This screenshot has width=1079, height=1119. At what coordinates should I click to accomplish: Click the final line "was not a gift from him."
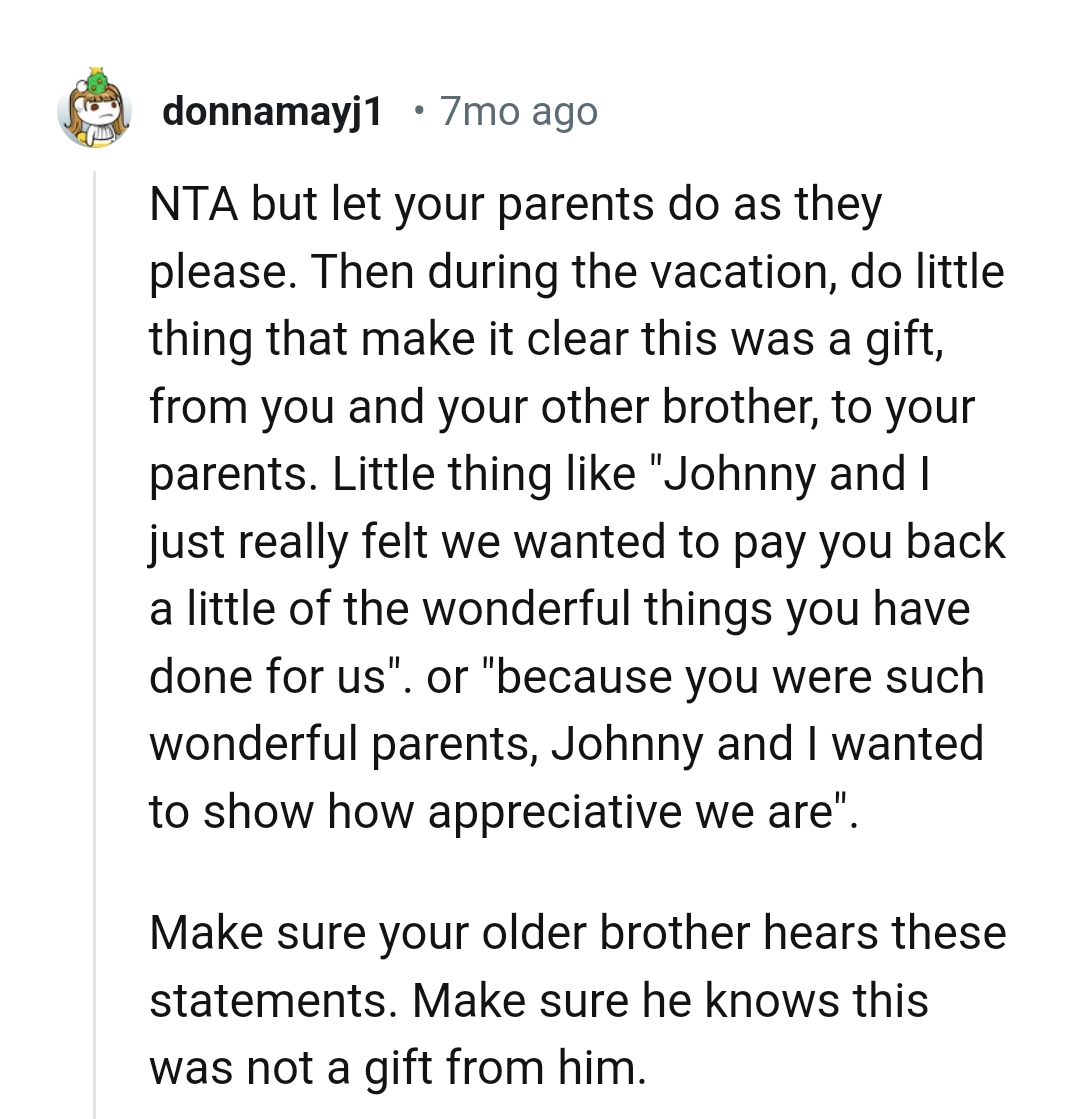pyautogui.click(x=398, y=1068)
